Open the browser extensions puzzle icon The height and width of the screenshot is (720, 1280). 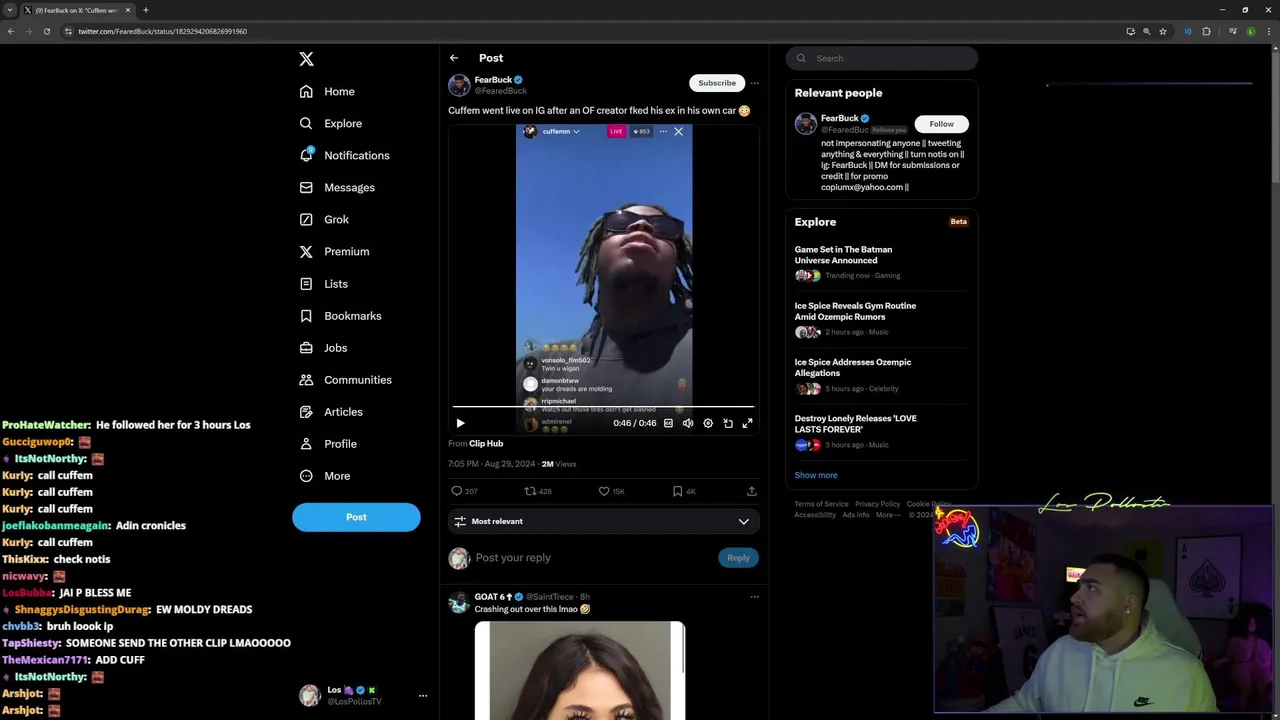pos(1206,31)
